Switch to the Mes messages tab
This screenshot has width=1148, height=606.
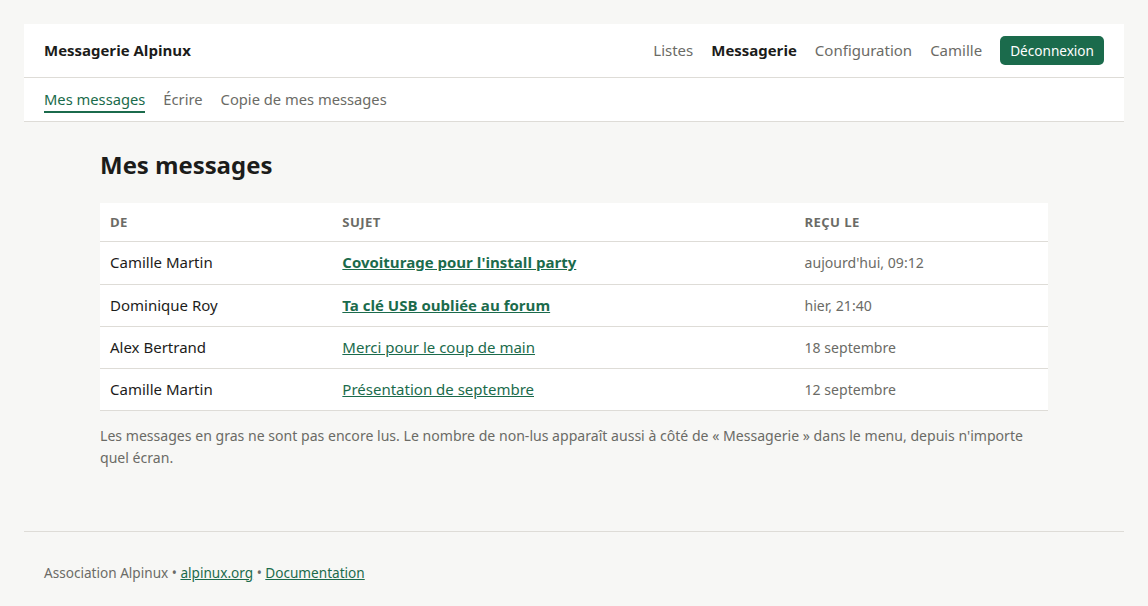click(x=94, y=100)
